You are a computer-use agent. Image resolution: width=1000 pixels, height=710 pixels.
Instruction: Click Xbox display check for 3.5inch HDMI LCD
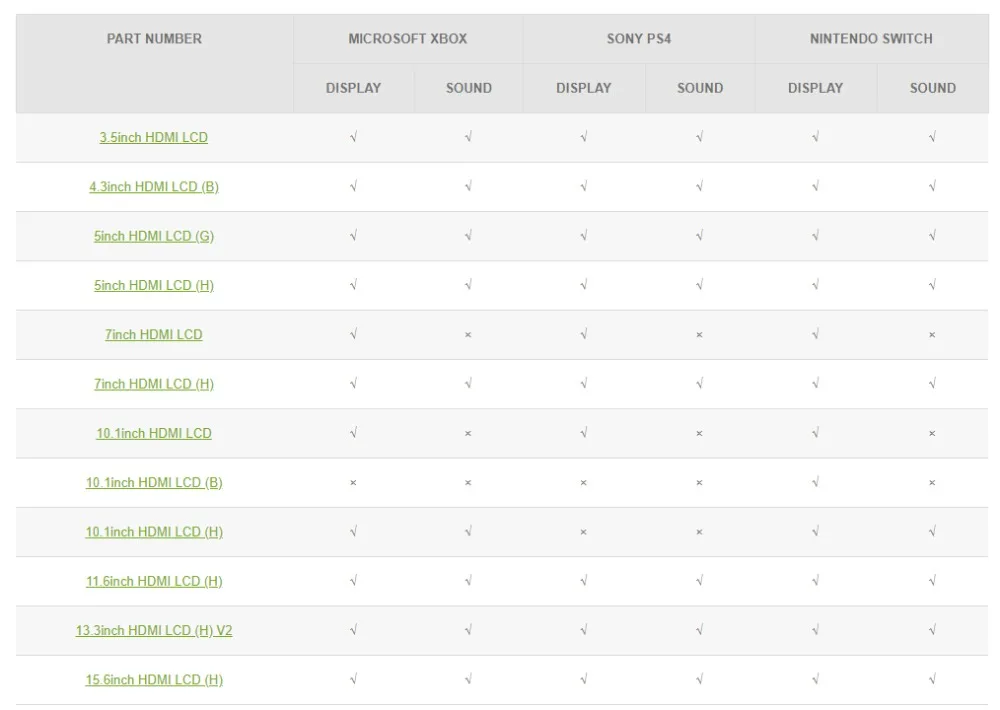[x=353, y=137]
